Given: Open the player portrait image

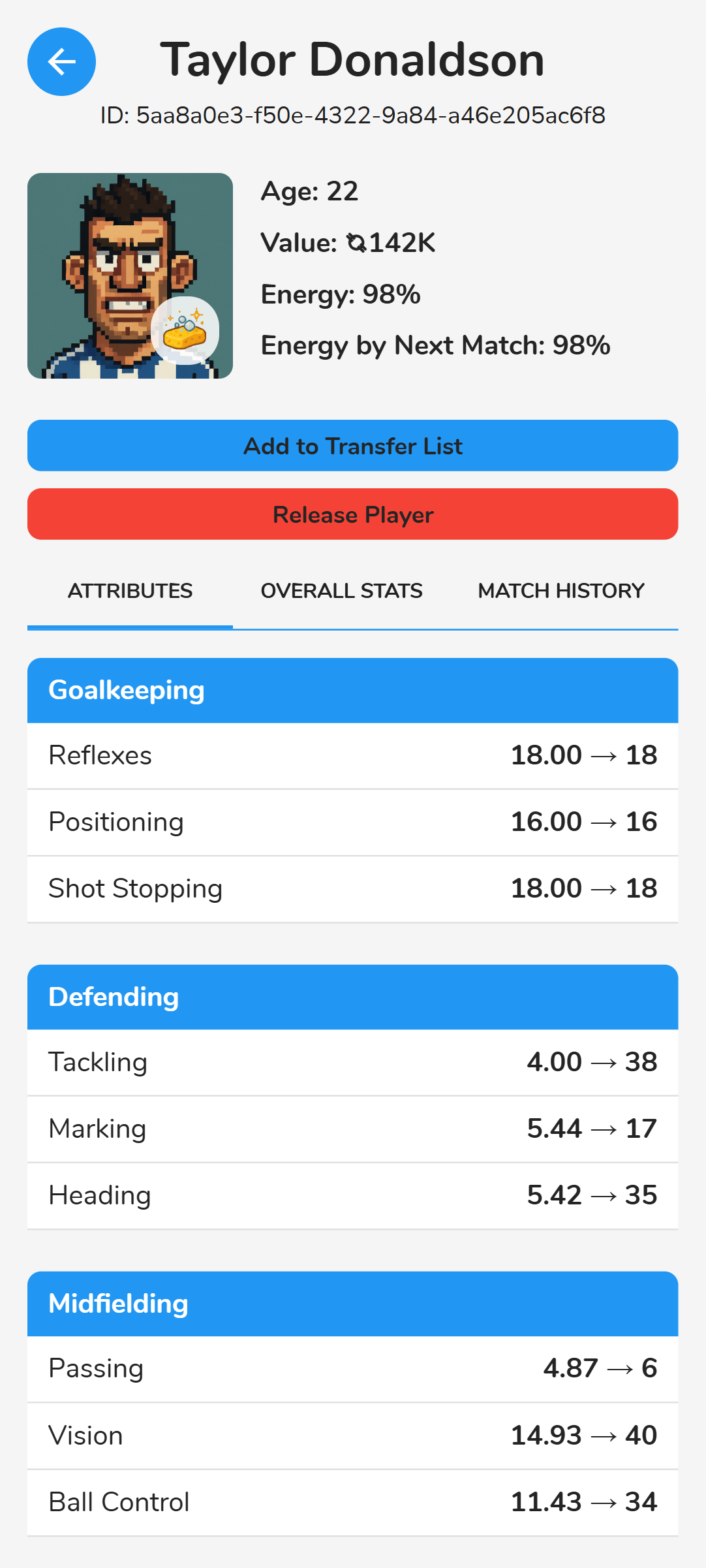Looking at the screenshot, I should [130, 275].
